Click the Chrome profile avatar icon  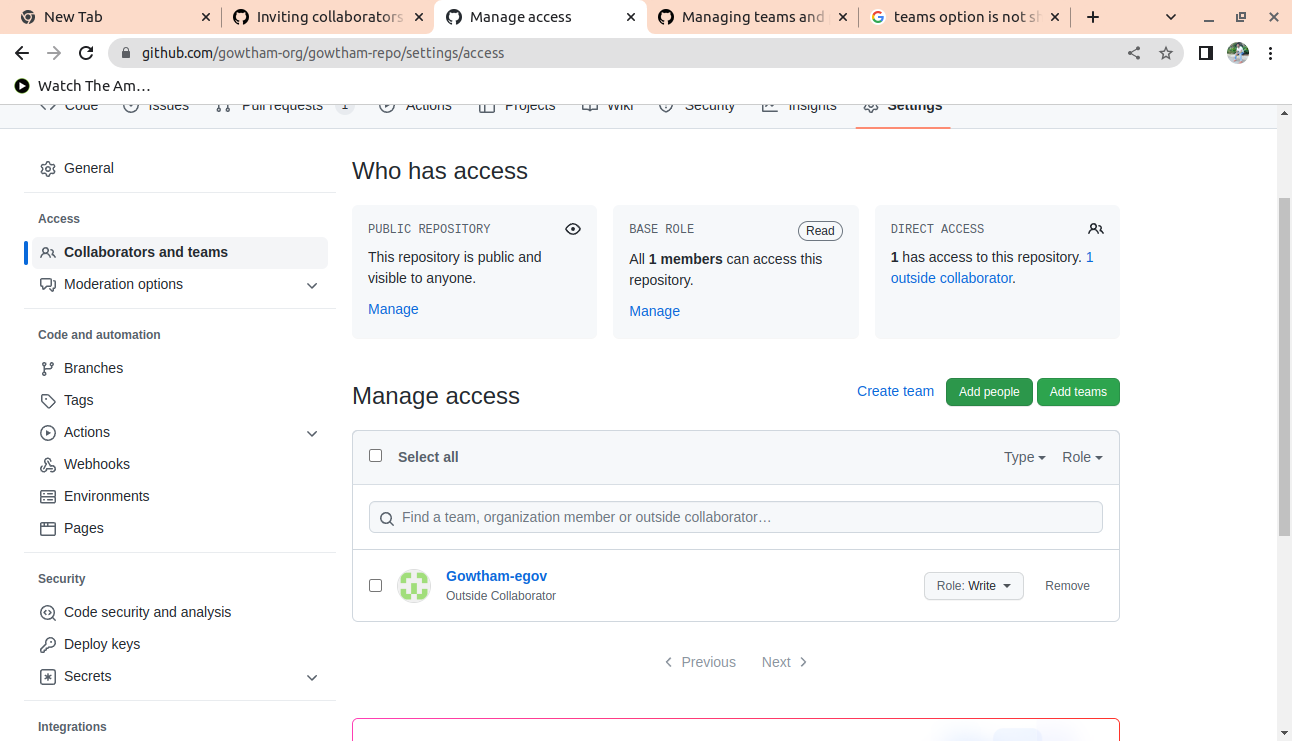tap(1238, 53)
